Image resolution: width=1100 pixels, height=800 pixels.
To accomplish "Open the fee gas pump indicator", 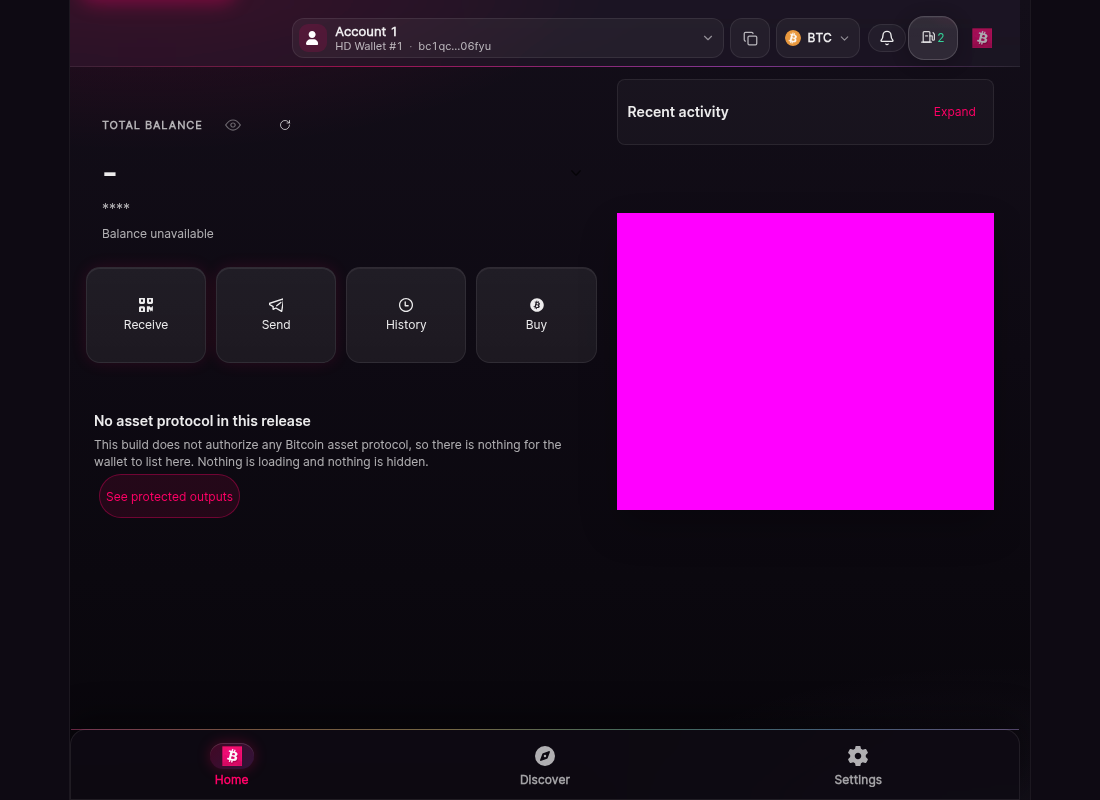I will click(932, 38).
